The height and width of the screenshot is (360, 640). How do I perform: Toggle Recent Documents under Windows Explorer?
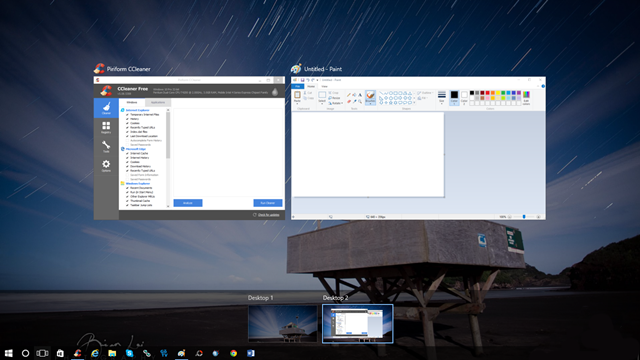pos(127,188)
